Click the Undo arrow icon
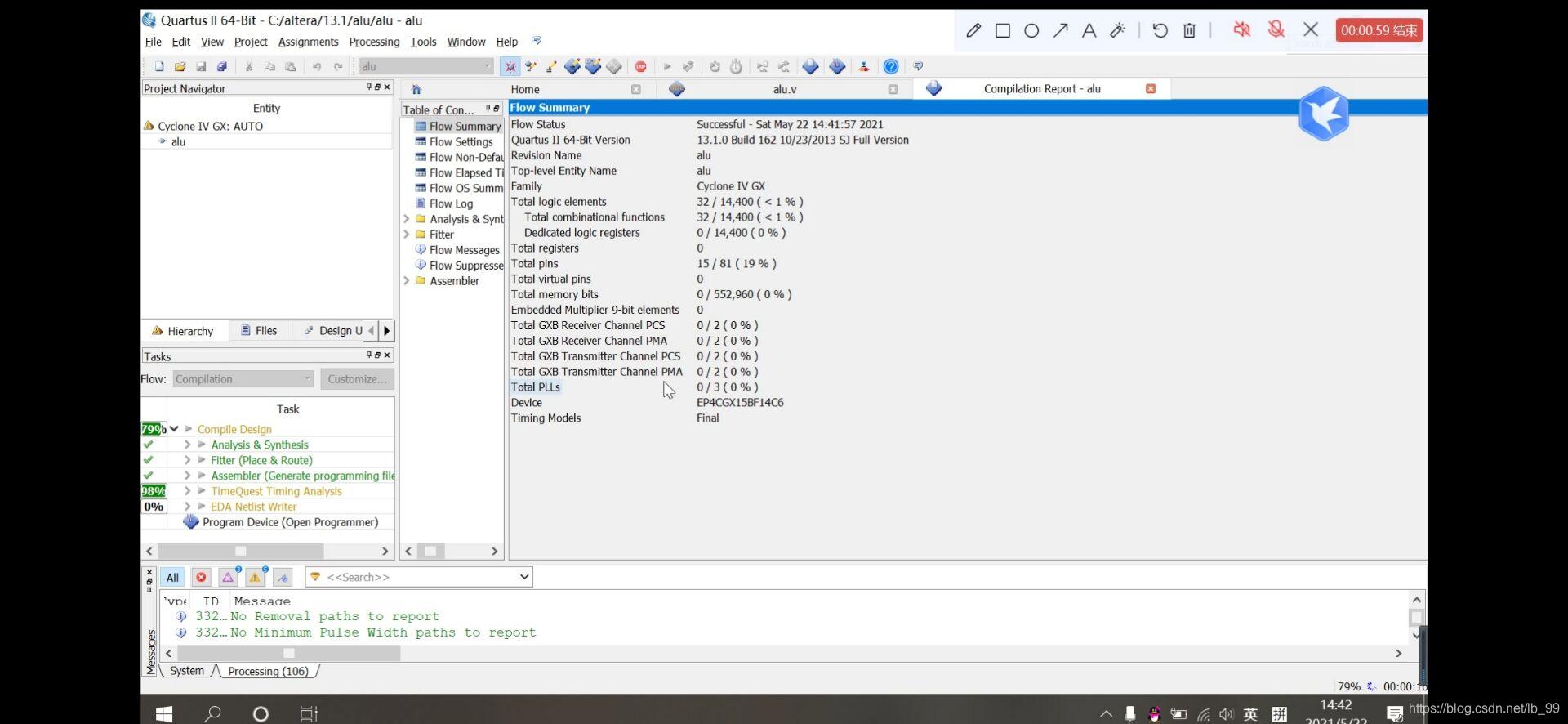 pyautogui.click(x=317, y=66)
